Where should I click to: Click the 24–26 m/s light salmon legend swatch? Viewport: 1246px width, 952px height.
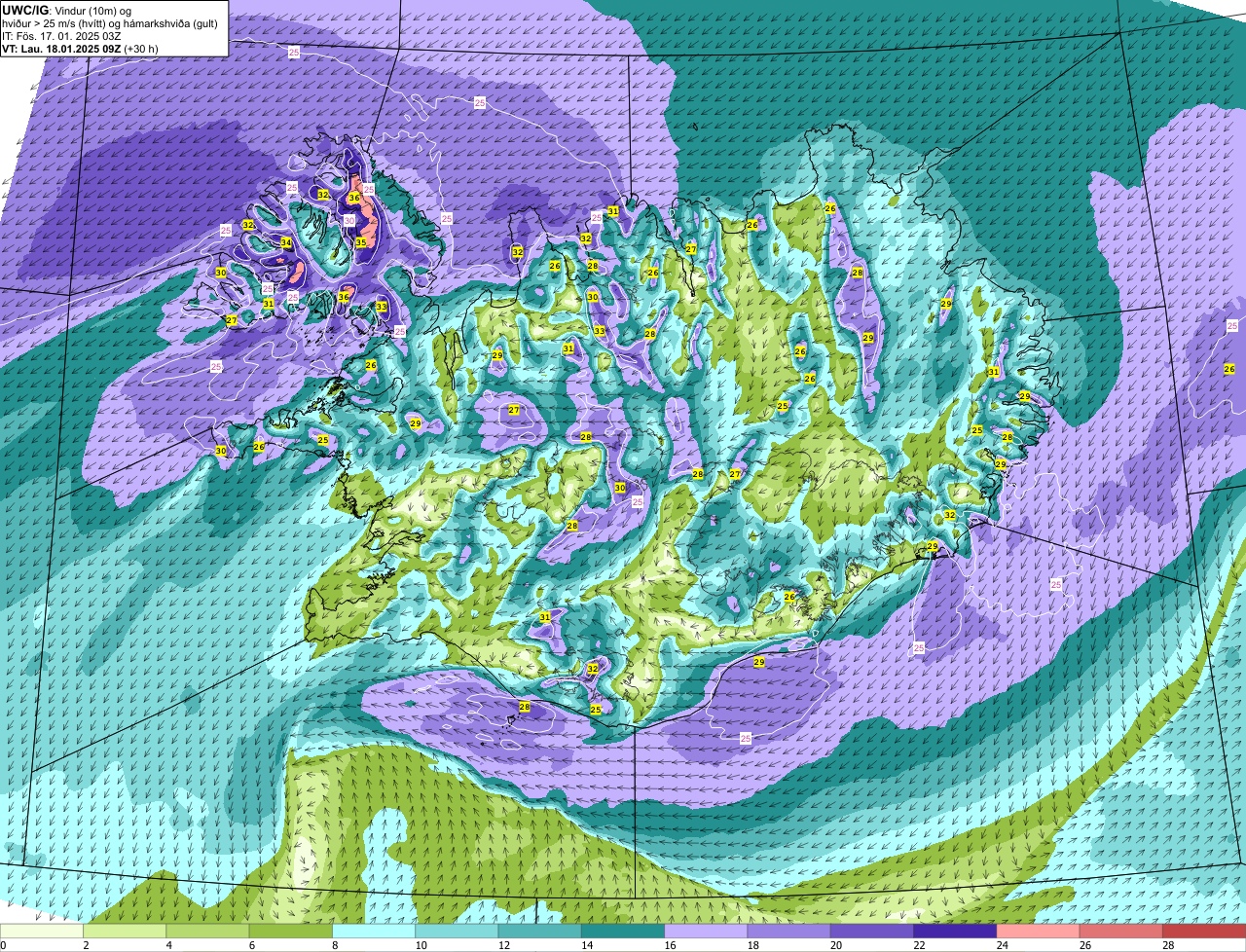click(x=1039, y=931)
